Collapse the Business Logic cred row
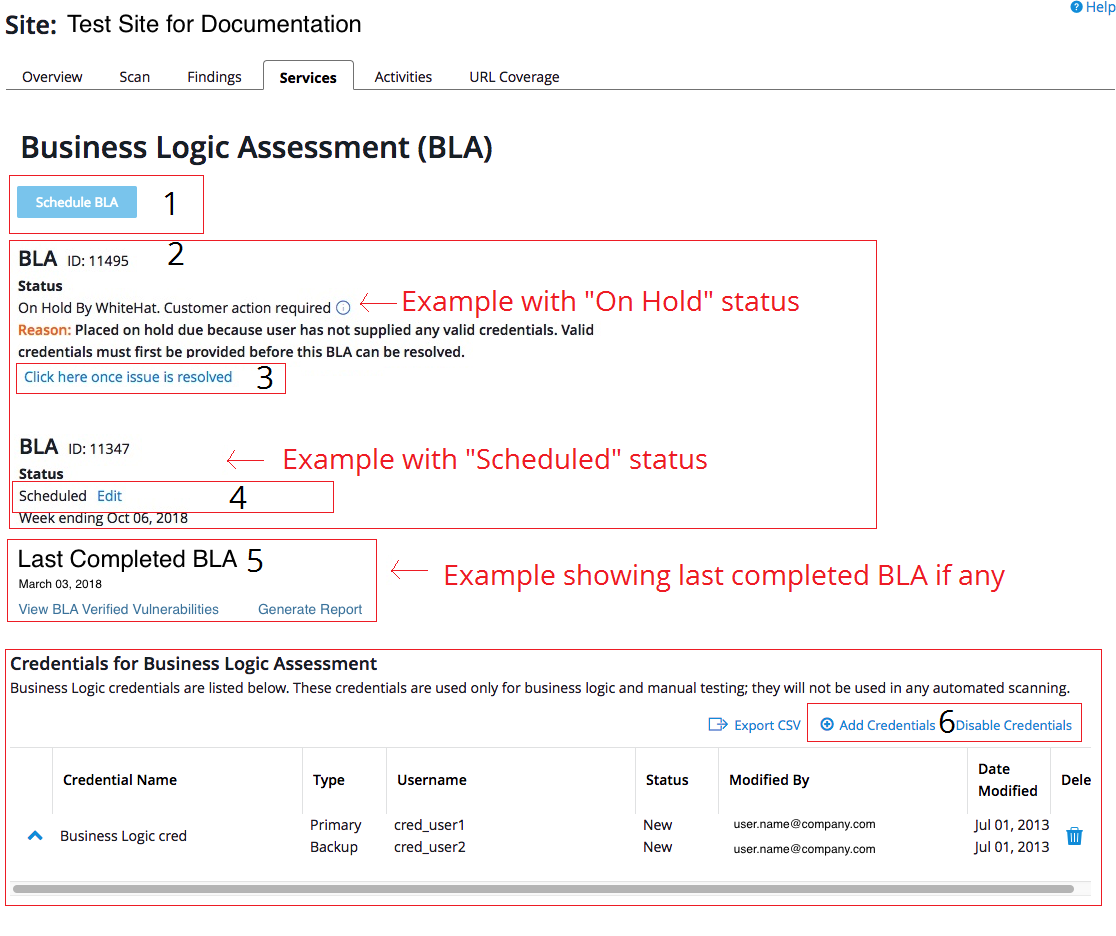Screen dimensions: 1116x936 [x=33, y=835]
